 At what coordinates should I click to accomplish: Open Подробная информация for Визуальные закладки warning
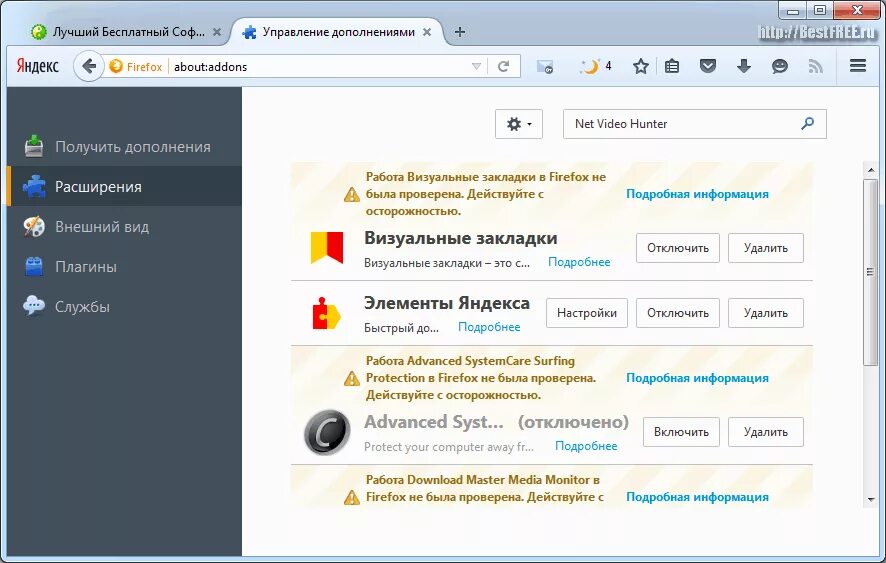point(697,194)
